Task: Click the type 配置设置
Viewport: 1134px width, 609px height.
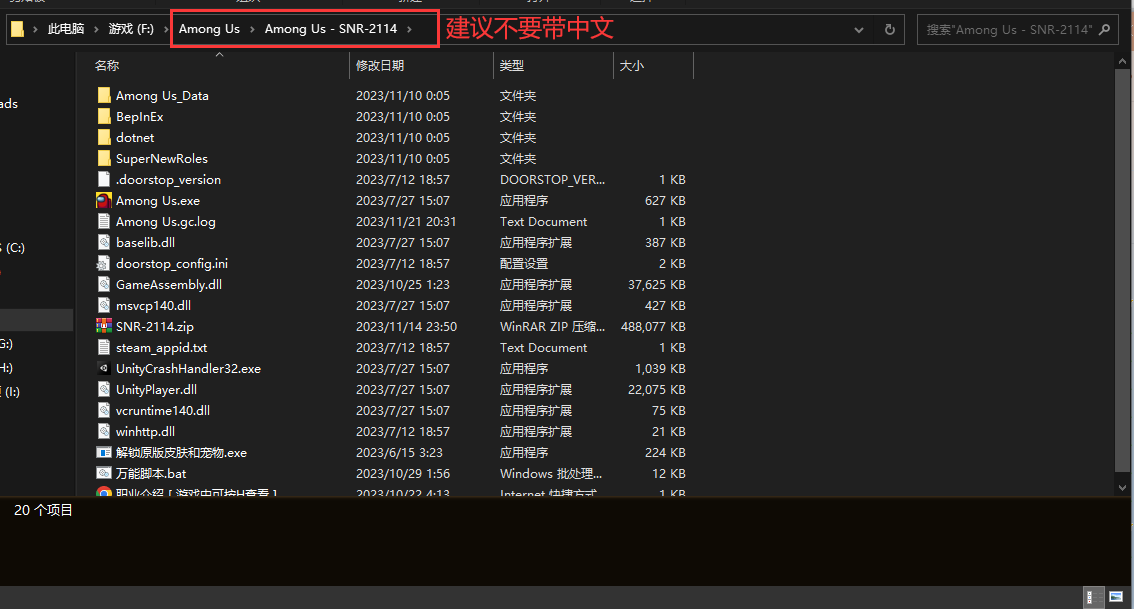Action: click(524, 263)
